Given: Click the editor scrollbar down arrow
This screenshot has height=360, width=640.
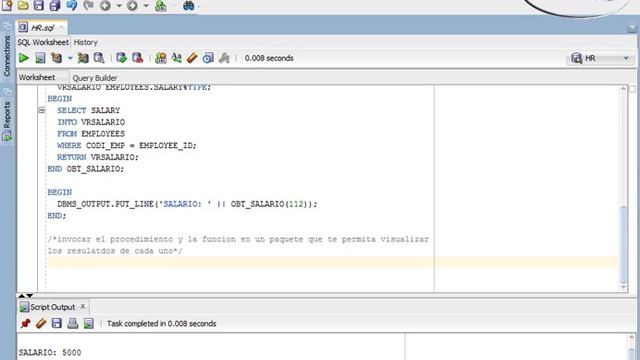Looking at the screenshot, I should 623,287.
